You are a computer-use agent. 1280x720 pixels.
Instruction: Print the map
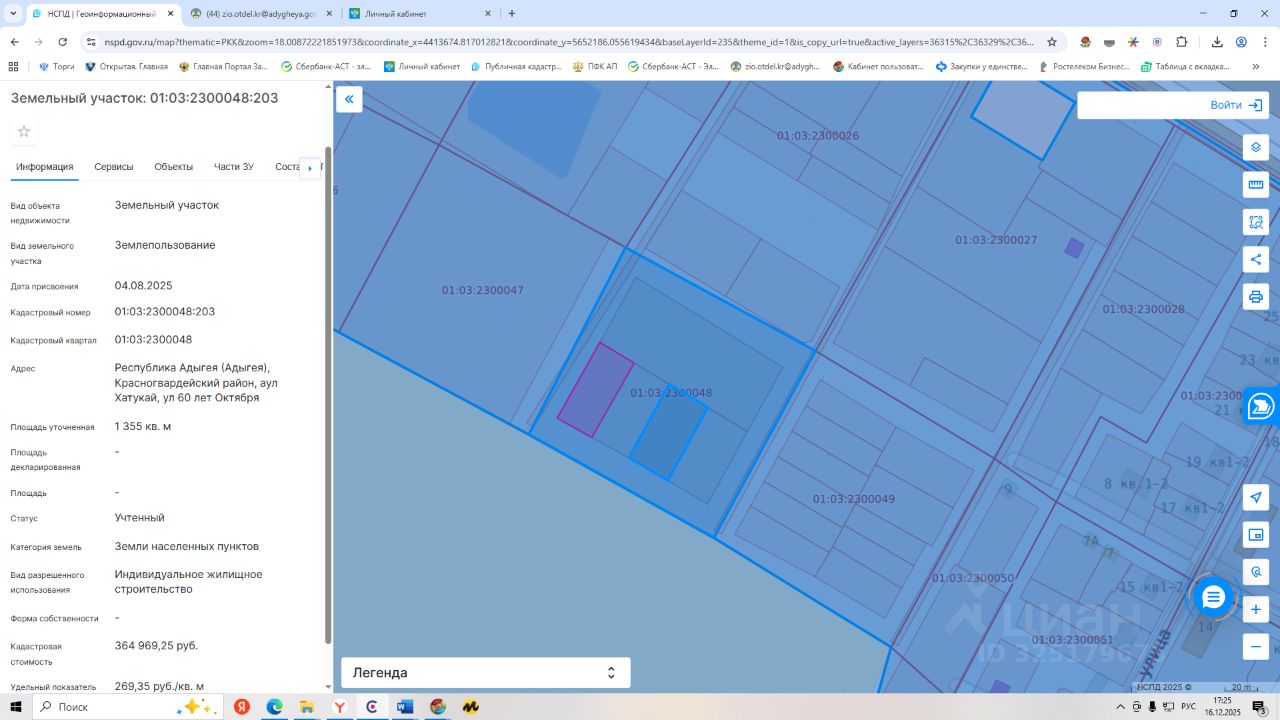point(1256,297)
